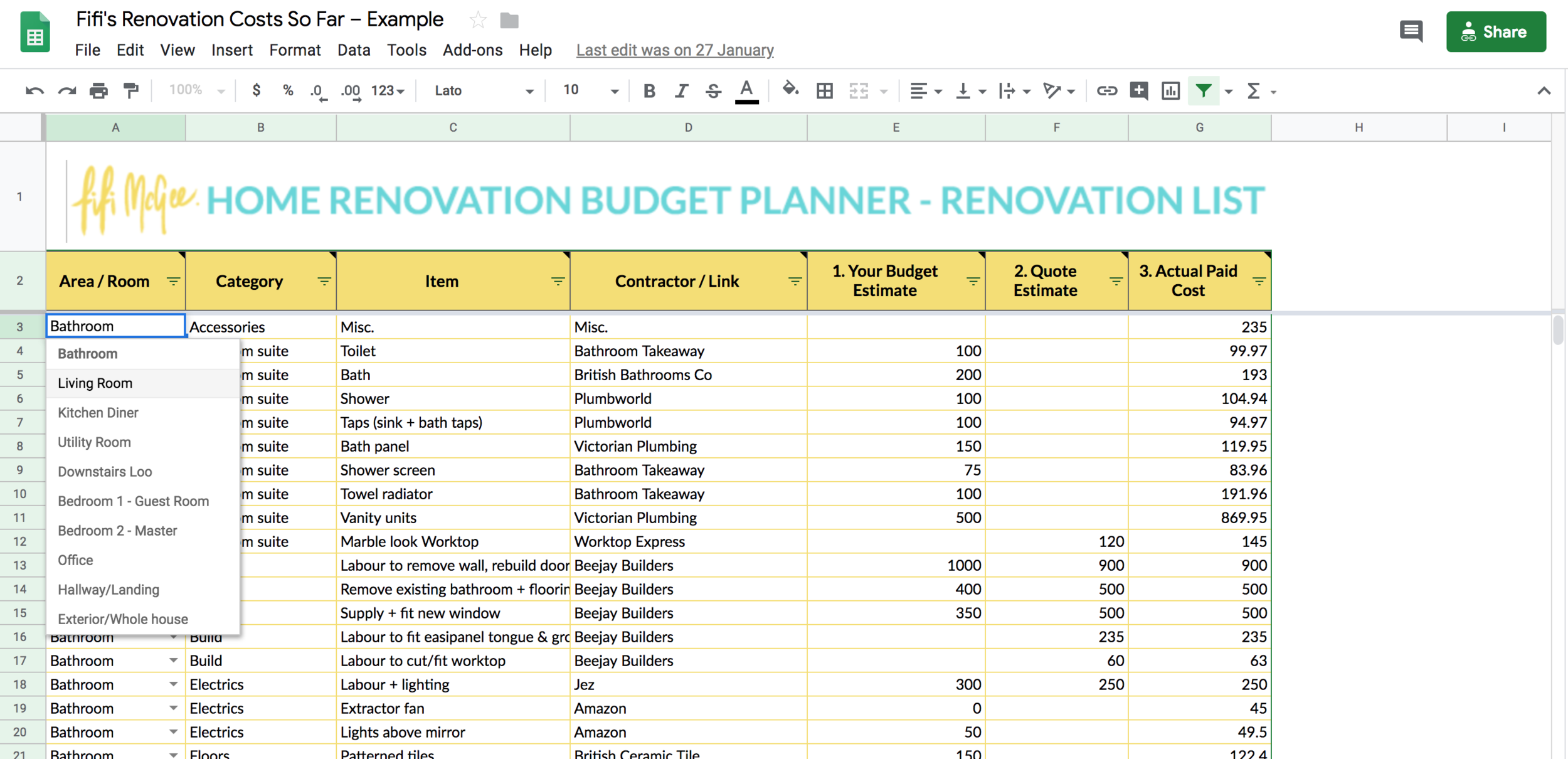1568x759 pixels.
Task: Toggle the green filter funnel icon
Action: 1203,91
